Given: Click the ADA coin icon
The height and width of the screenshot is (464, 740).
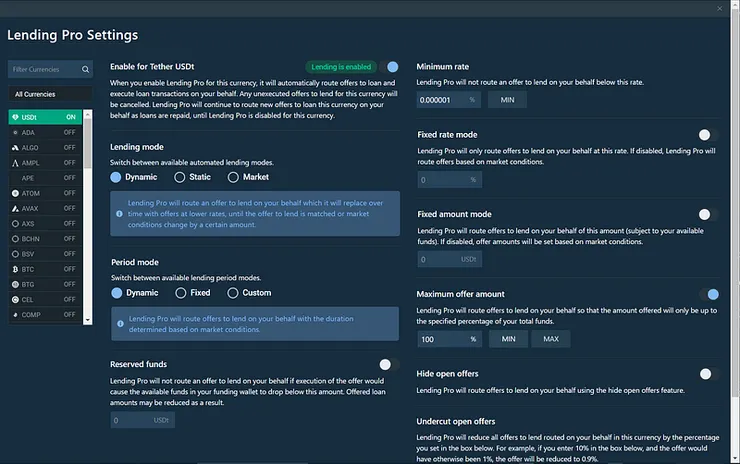Looking at the screenshot, I should (15, 133).
